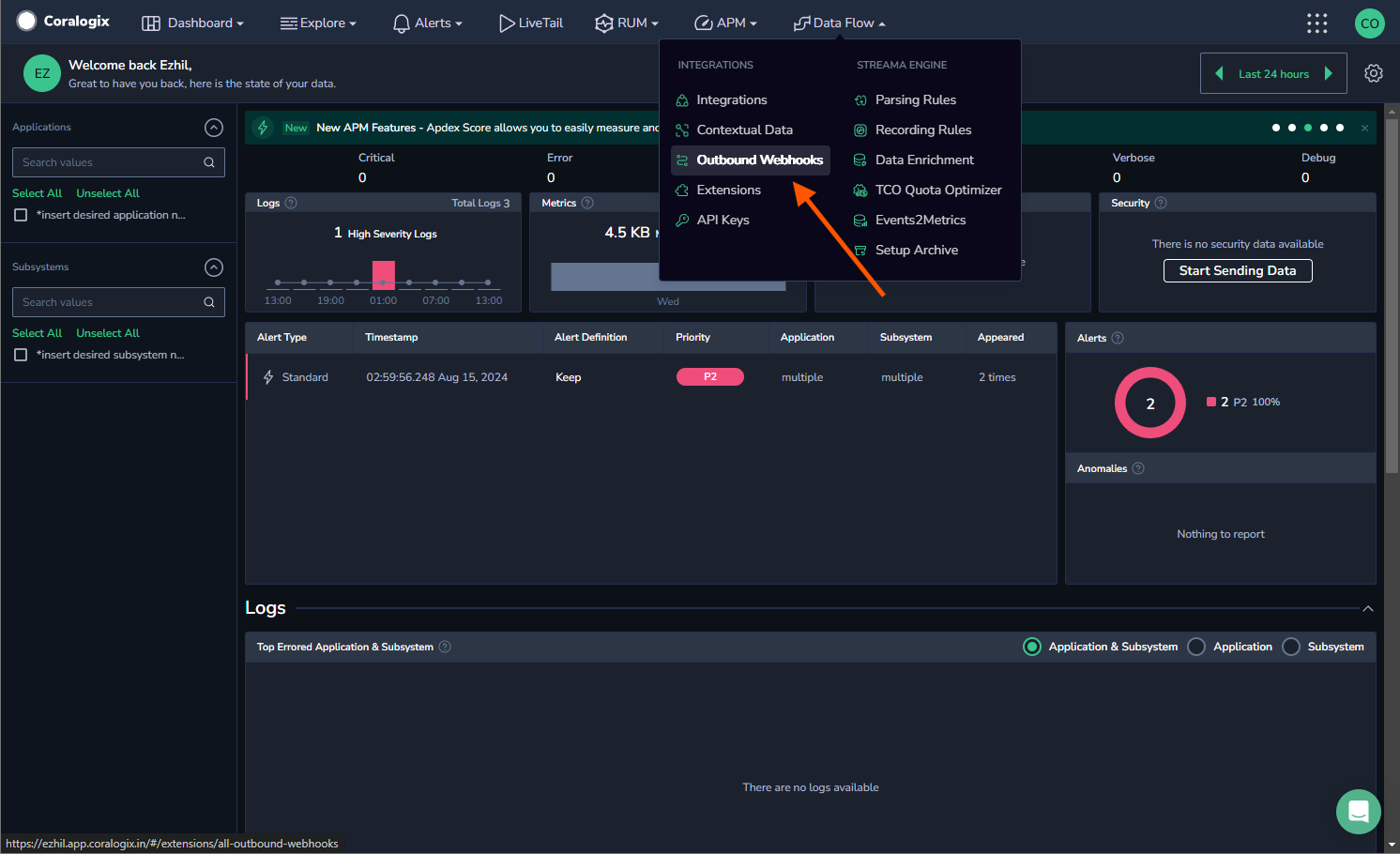Open the CO account avatar

1370,23
